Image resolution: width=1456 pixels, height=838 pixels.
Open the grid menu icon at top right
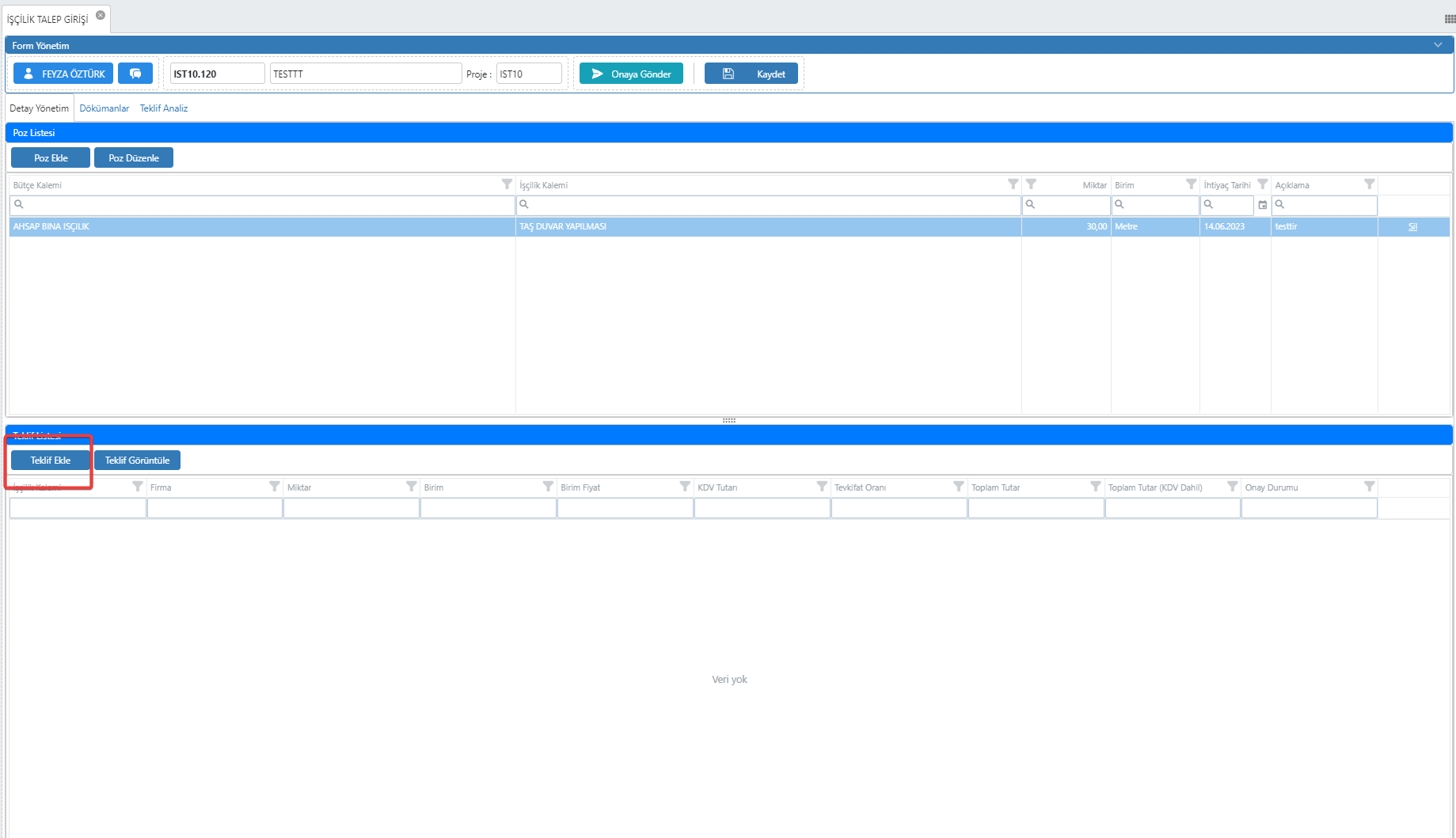1449,19
